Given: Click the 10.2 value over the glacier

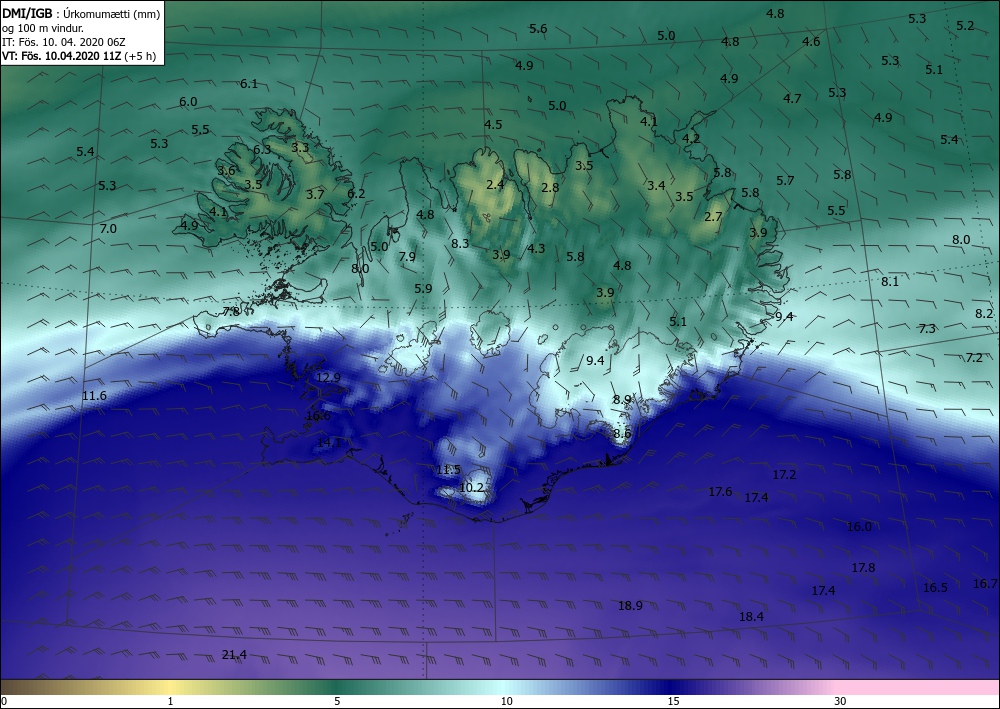Looking at the screenshot, I should pyautogui.click(x=471, y=488).
